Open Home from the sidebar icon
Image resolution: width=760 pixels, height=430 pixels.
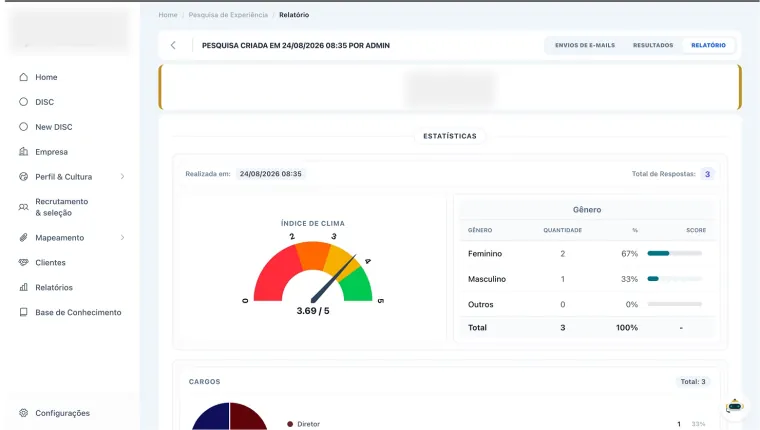(23, 77)
